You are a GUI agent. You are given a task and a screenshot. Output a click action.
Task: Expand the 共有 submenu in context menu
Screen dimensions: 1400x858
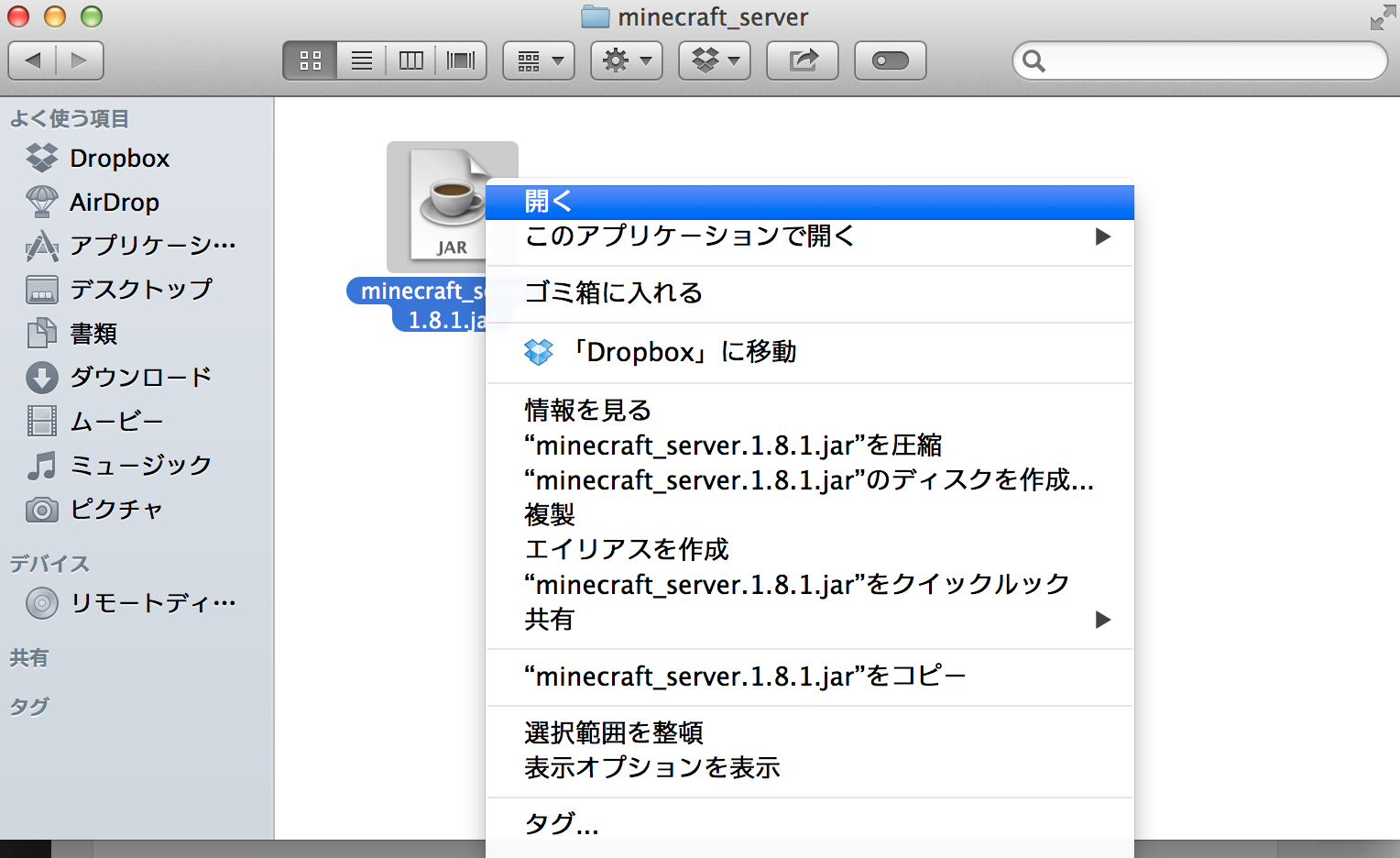point(810,619)
